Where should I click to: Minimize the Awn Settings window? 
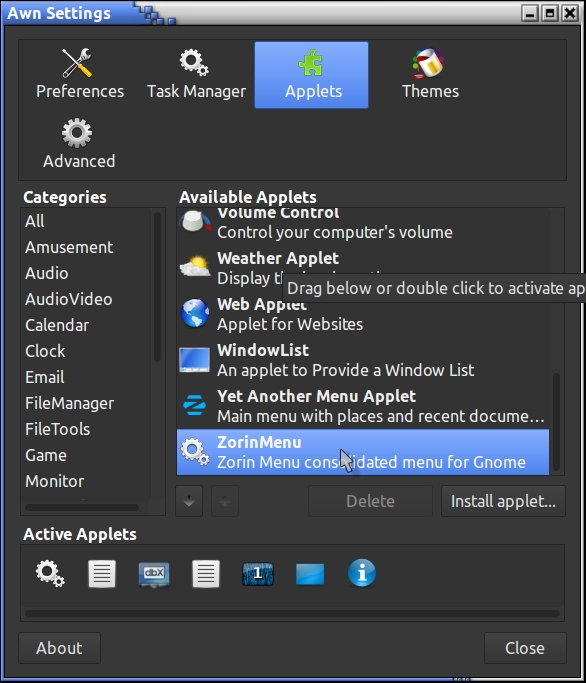click(530, 14)
